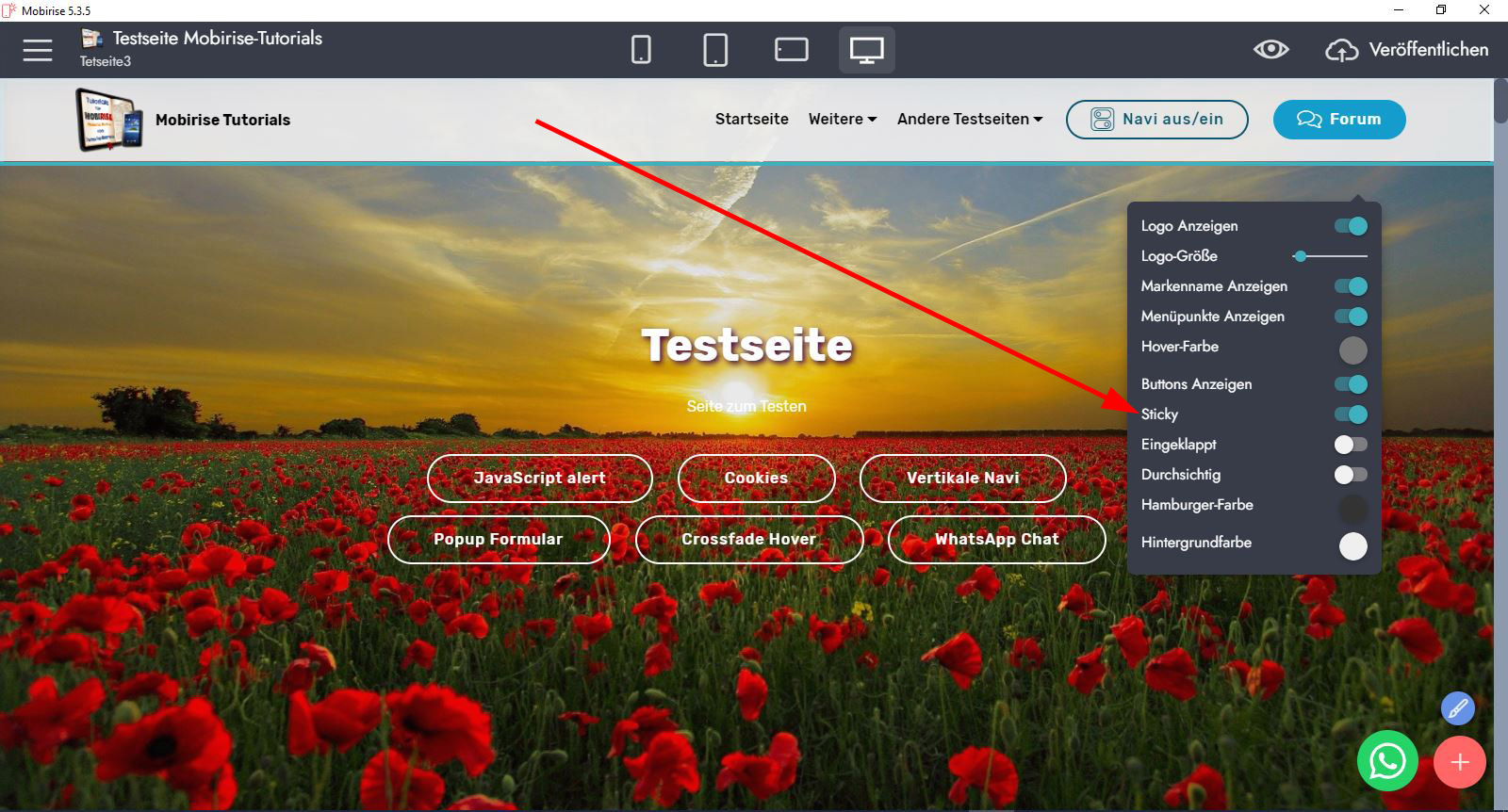Switch to mobile phone preview
This screenshot has width=1508, height=812.
coord(641,50)
